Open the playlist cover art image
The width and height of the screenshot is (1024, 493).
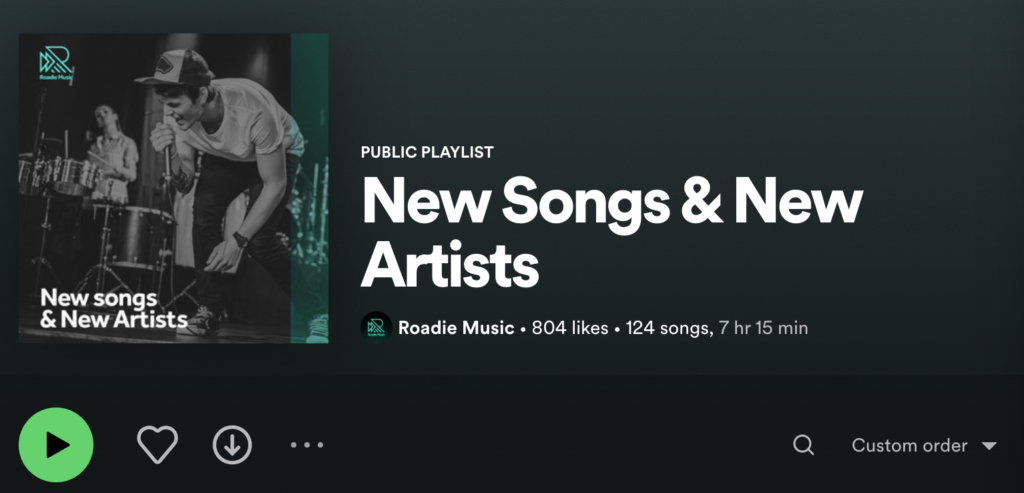173,188
